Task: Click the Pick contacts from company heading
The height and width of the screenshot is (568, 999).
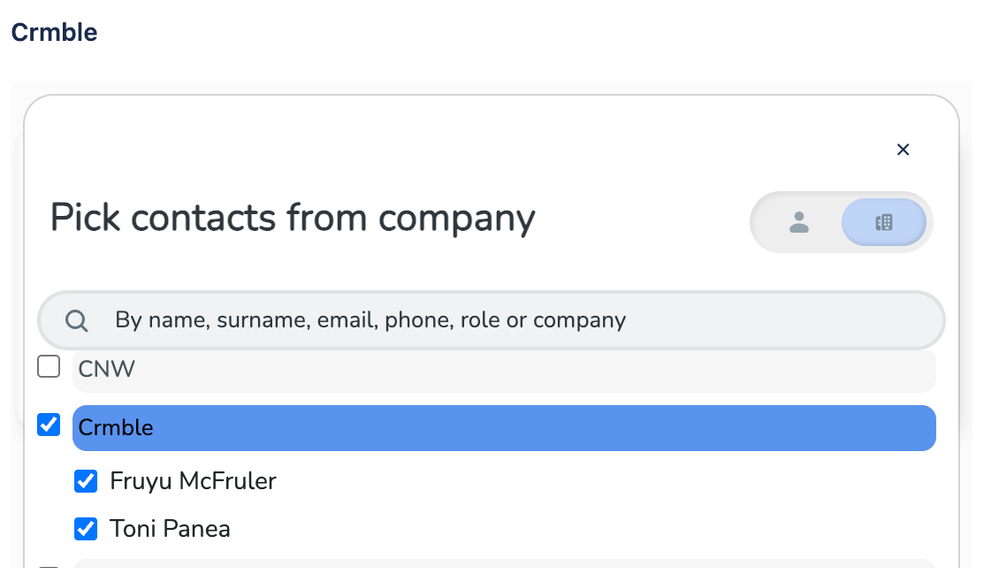Action: [x=293, y=217]
